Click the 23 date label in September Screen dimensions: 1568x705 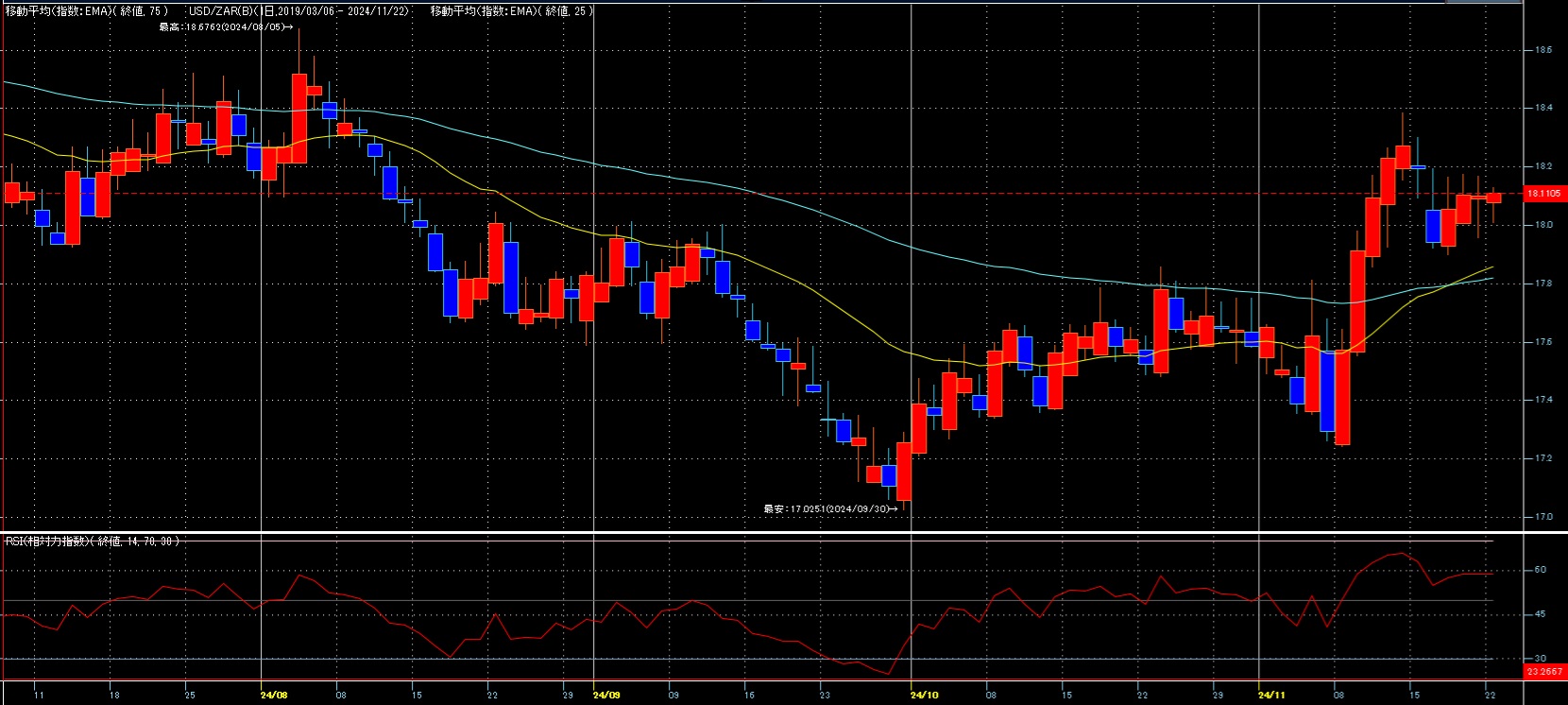pyautogui.click(x=825, y=696)
